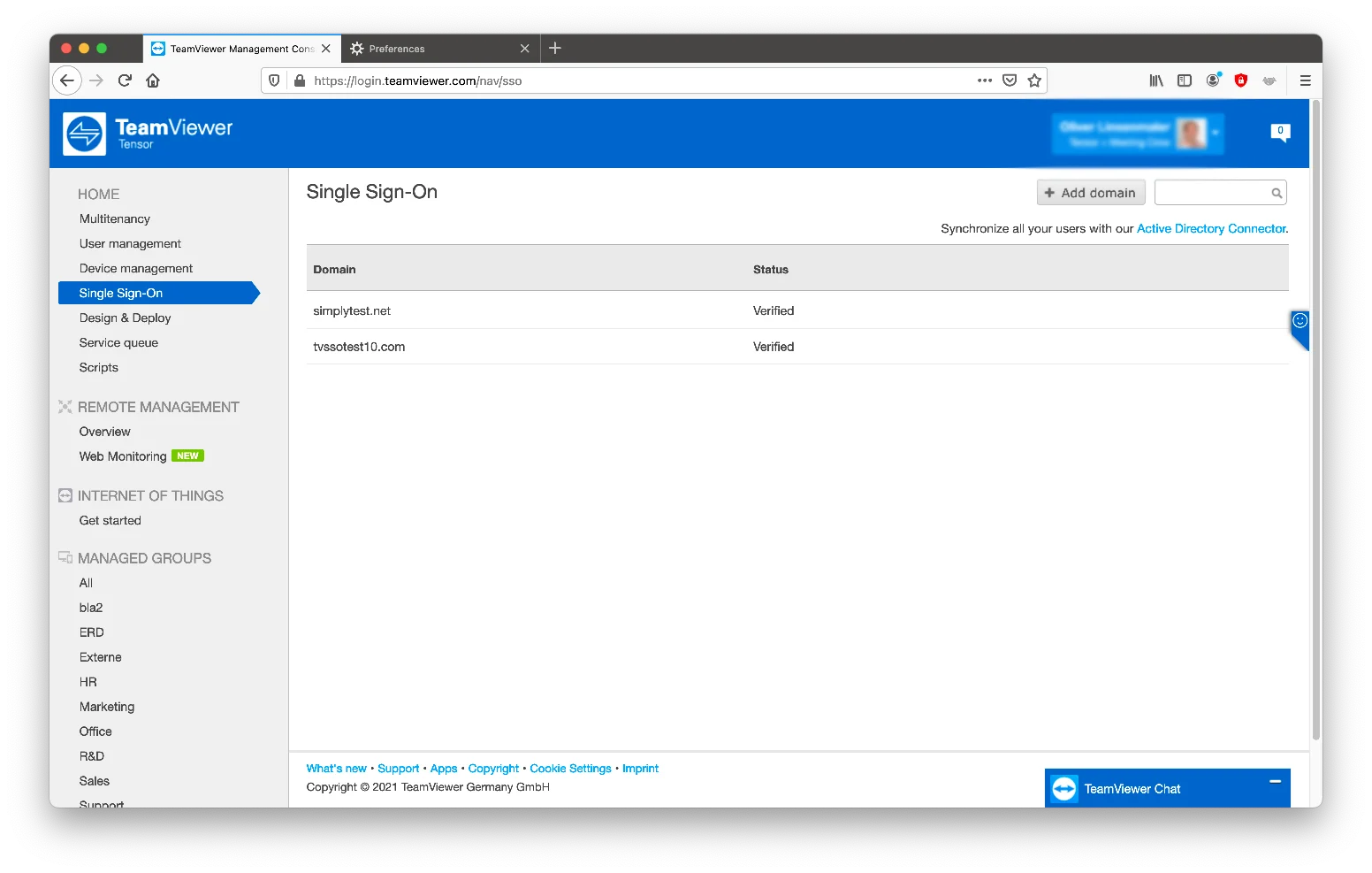This screenshot has width=1372, height=873.
Task: Open the What's new footer link
Action: point(336,769)
